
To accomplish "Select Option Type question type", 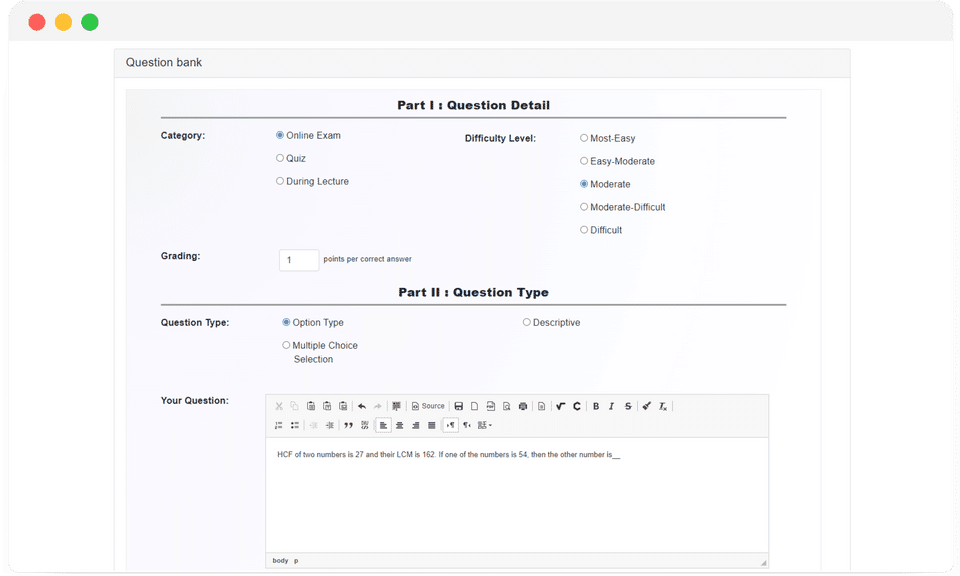I will [x=286, y=323].
